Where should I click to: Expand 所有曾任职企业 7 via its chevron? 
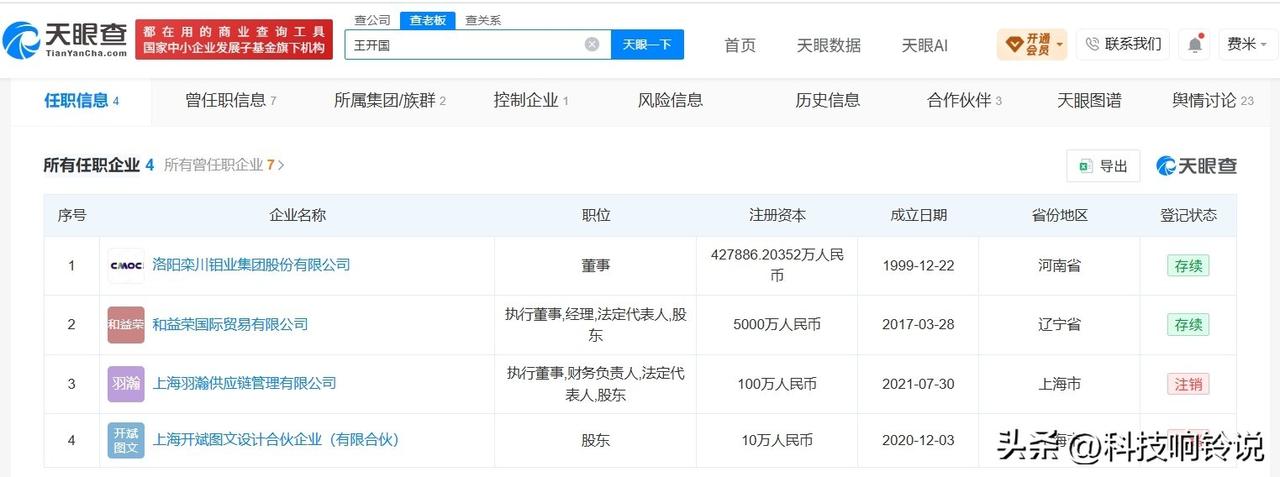click(281, 165)
